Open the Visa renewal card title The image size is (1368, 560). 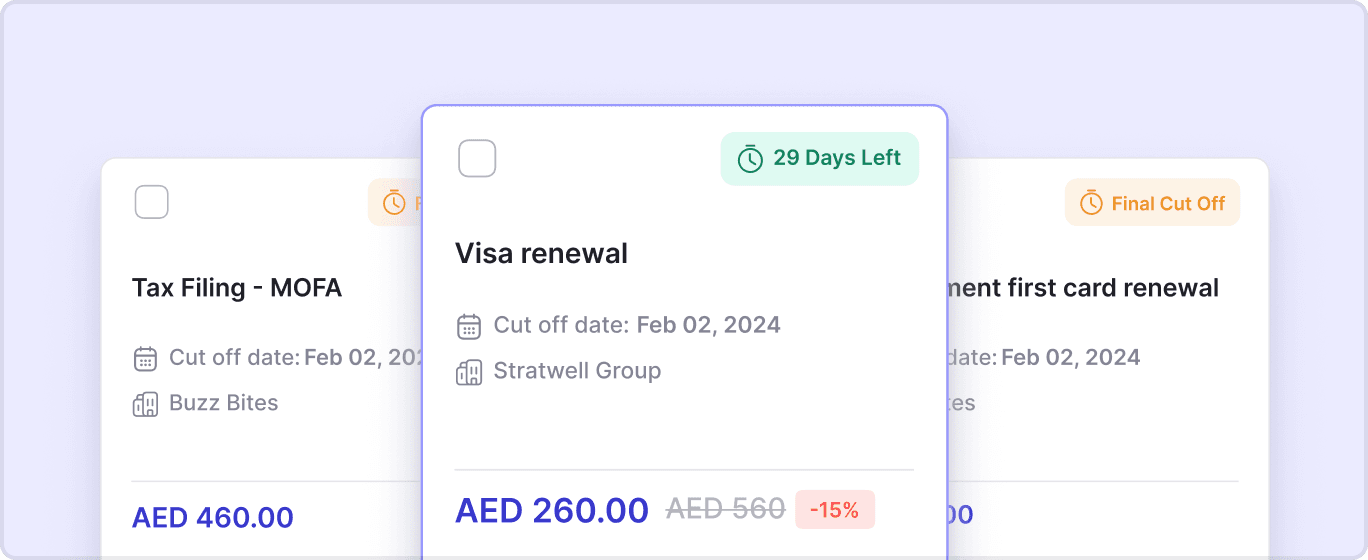tap(541, 254)
